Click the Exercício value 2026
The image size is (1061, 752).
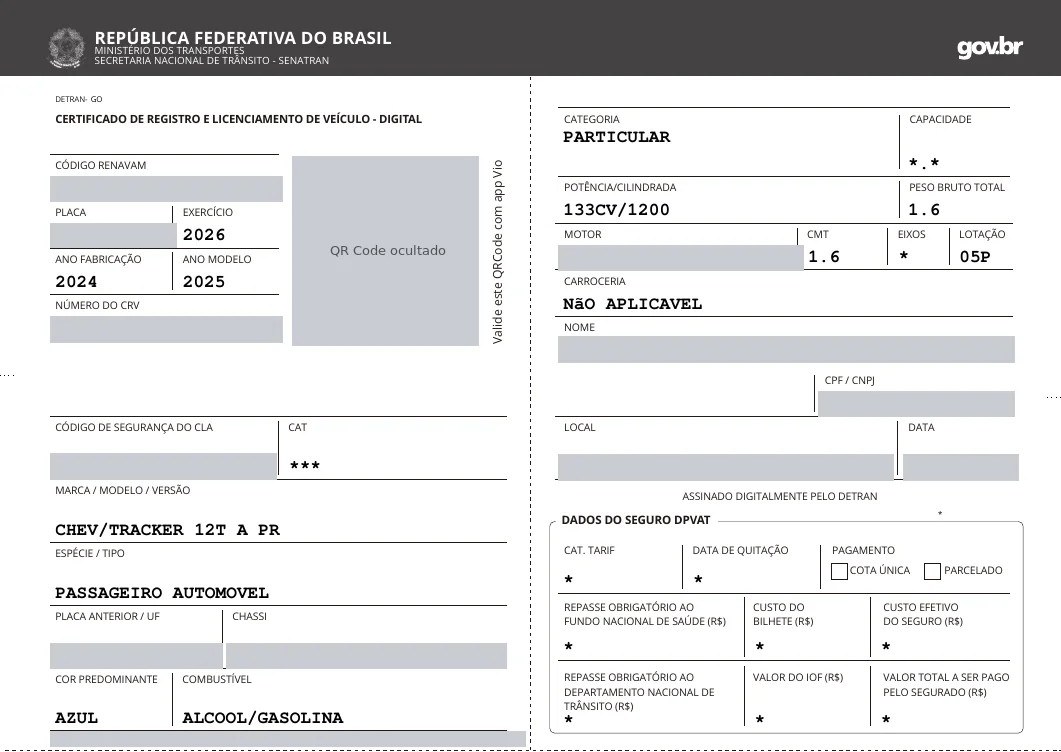pyautogui.click(x=204, y=235)
